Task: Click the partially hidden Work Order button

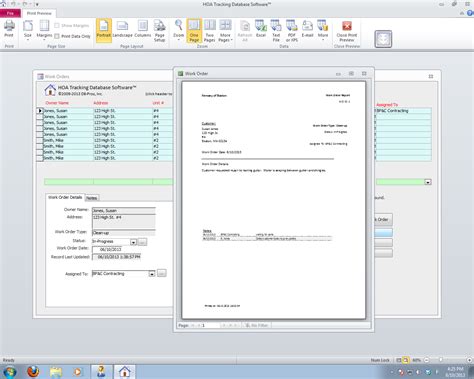Action: pos(383,219)
